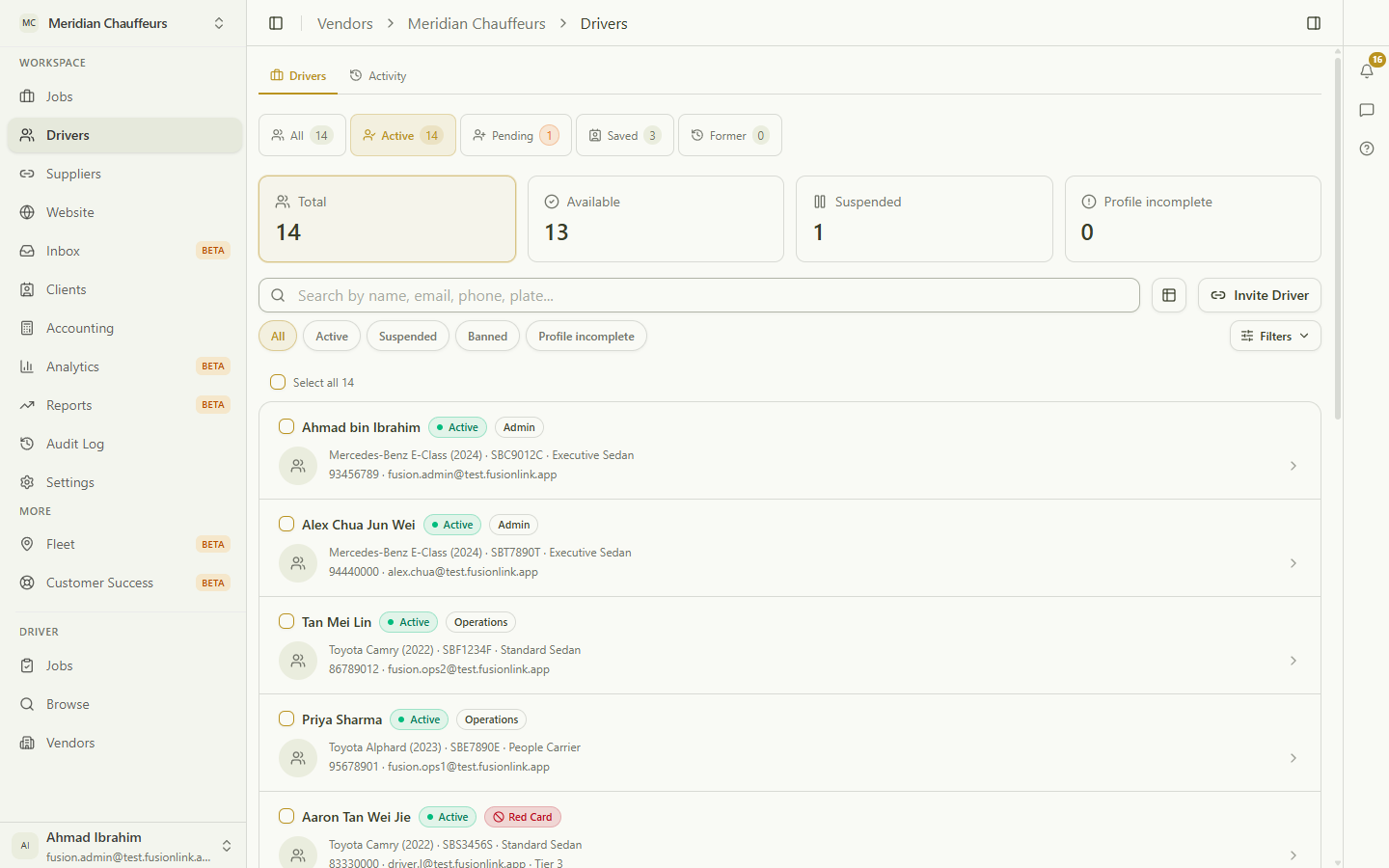Image resolution: width=1389 pixels, height=868 pixels.
Task: Check the Select all 14 checkbox
Action: pos(278,382)
